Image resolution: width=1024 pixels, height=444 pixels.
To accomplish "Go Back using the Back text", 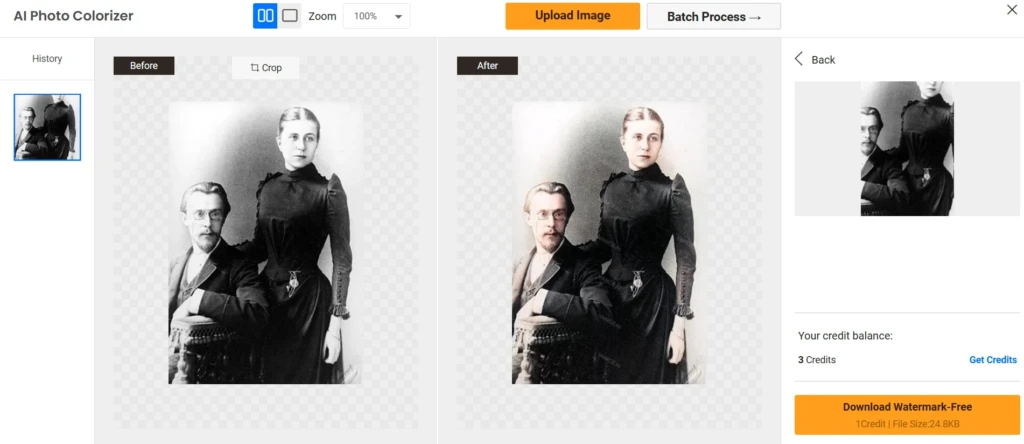I will (x=824, y=59).
